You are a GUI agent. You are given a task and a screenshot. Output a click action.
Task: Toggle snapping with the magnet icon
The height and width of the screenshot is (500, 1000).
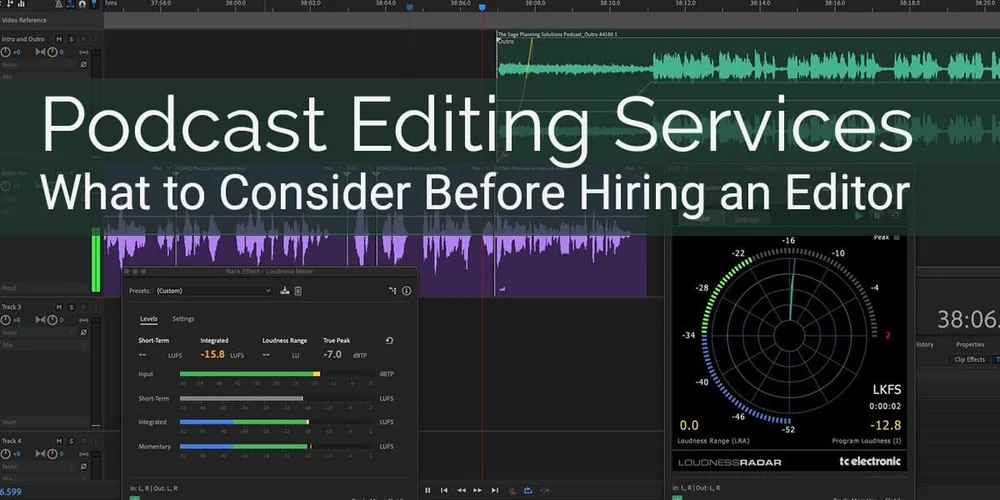coord(82,4)
